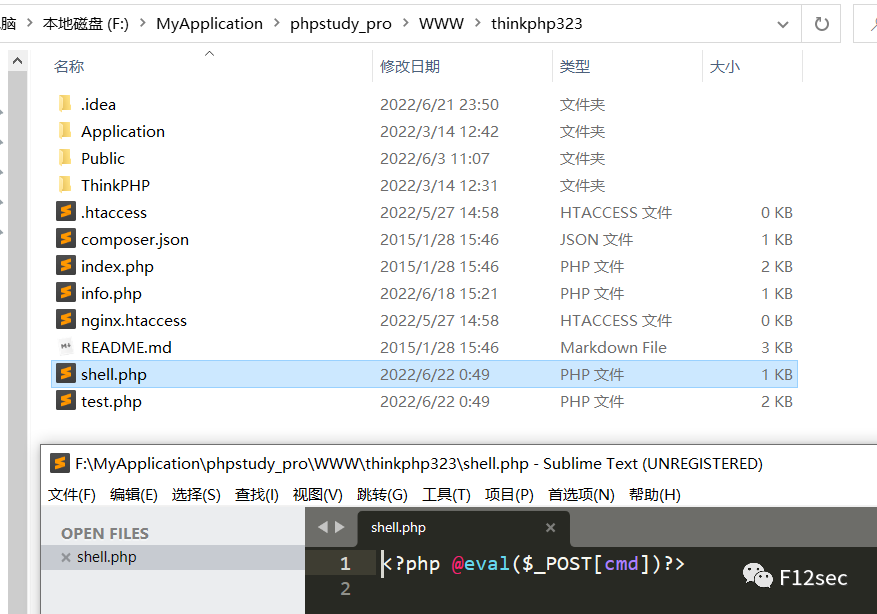Click the Application folder icon

coord(65,131)
